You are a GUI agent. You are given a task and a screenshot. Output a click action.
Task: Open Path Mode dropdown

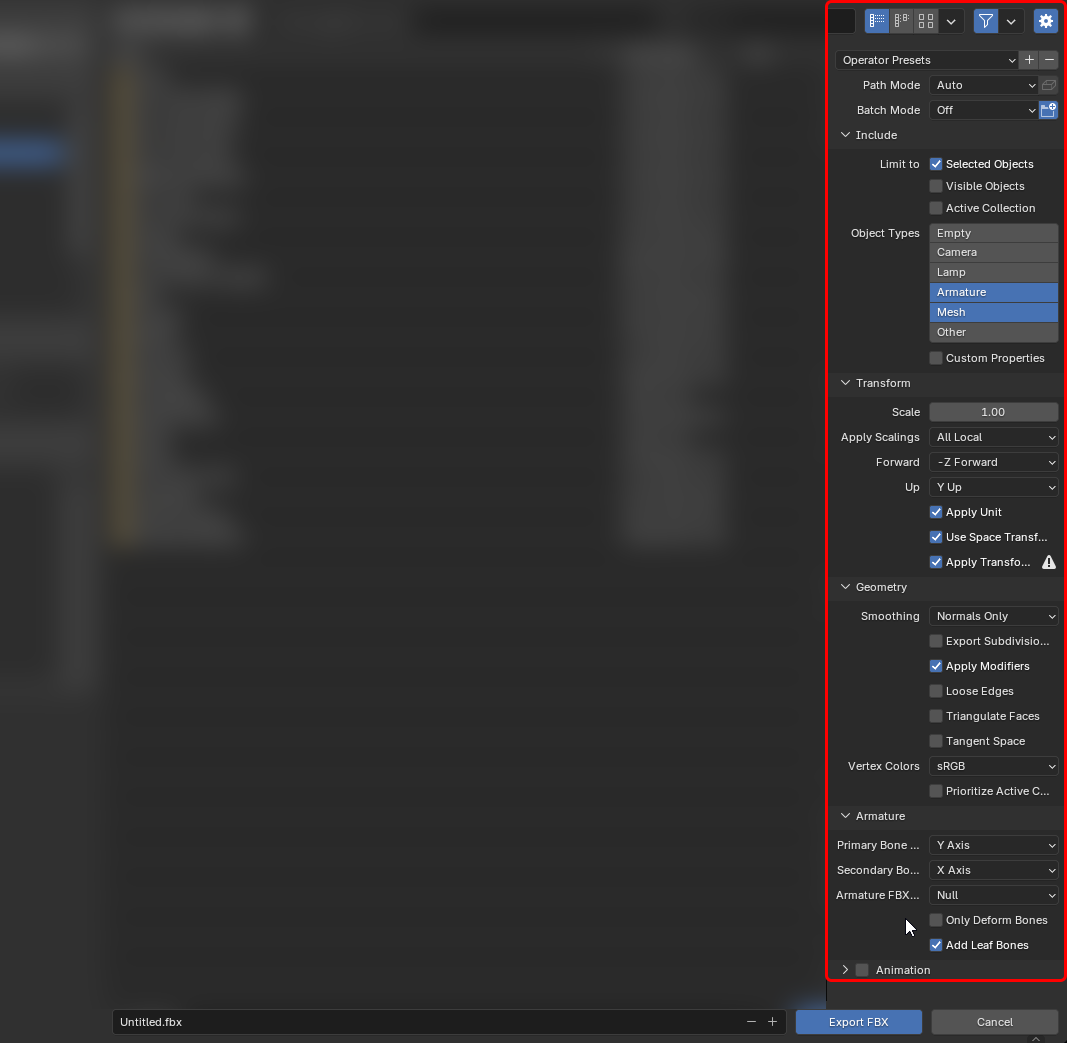click(x=984, y=85)
